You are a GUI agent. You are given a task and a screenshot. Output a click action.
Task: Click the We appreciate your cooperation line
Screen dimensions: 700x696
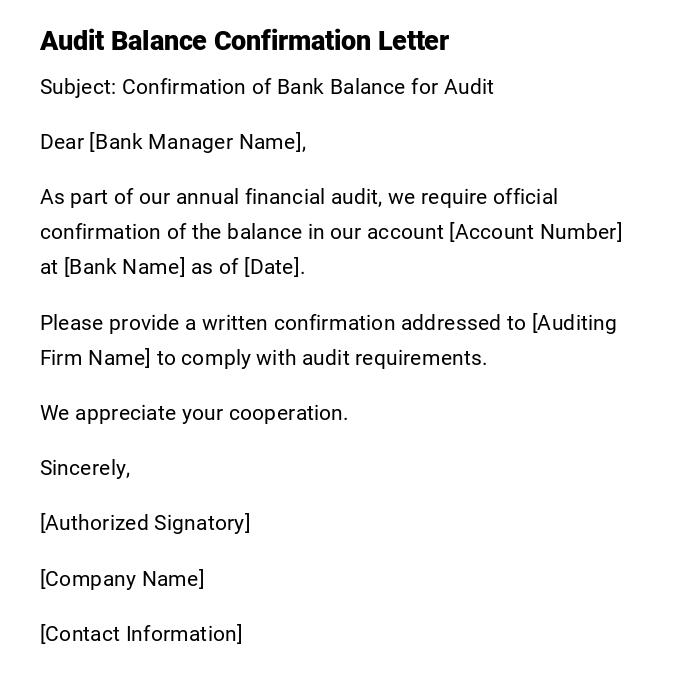pos(194,413)
